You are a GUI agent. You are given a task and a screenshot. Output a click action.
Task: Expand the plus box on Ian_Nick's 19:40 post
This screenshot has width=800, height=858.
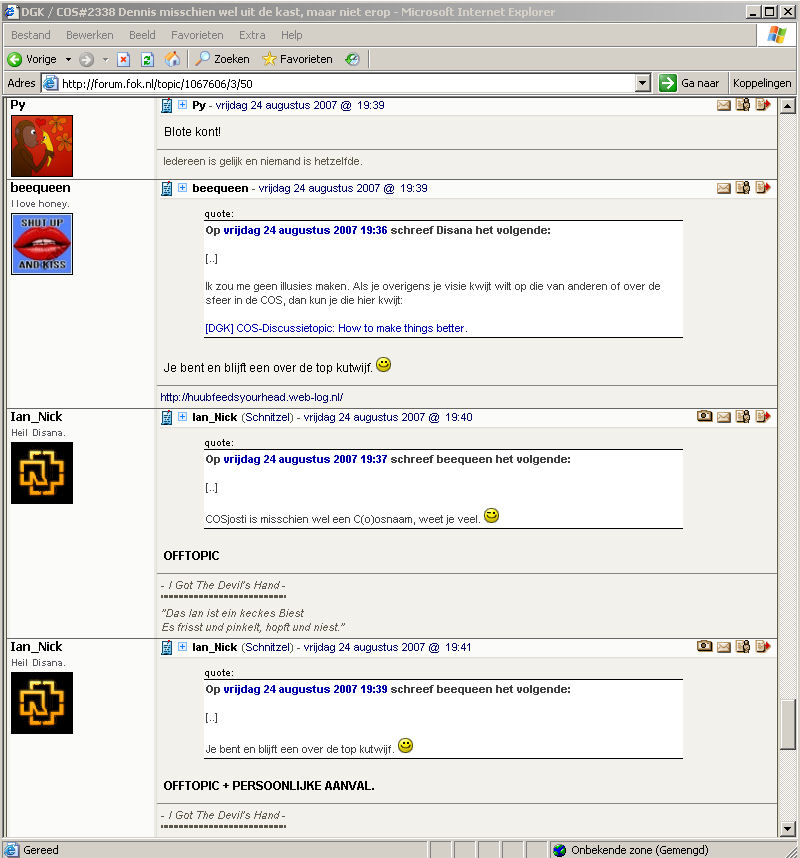click(x=183, y=417)
